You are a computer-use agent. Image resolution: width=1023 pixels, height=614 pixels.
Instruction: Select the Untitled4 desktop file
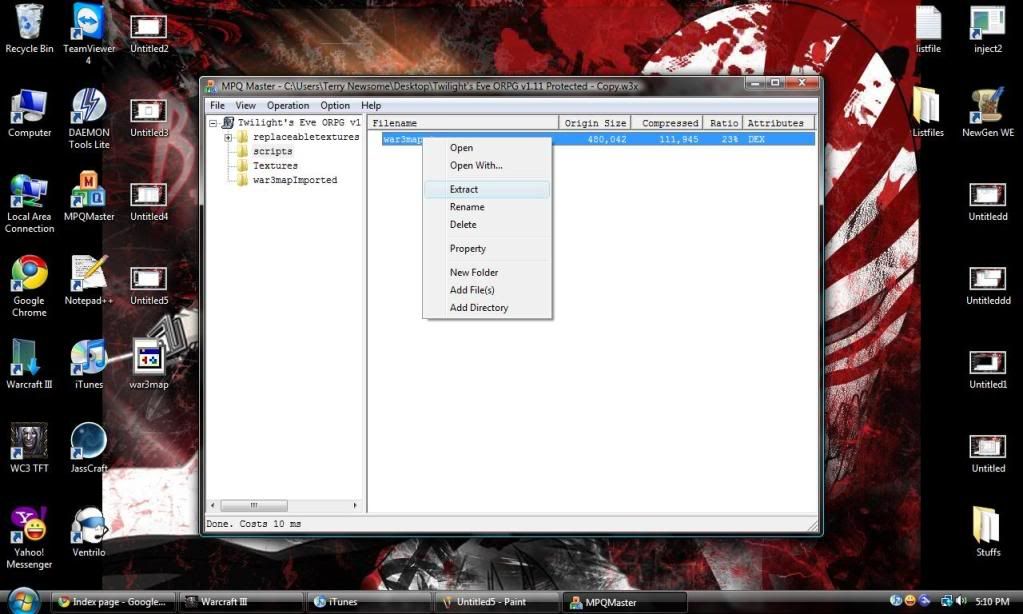(x=149, y=202)
